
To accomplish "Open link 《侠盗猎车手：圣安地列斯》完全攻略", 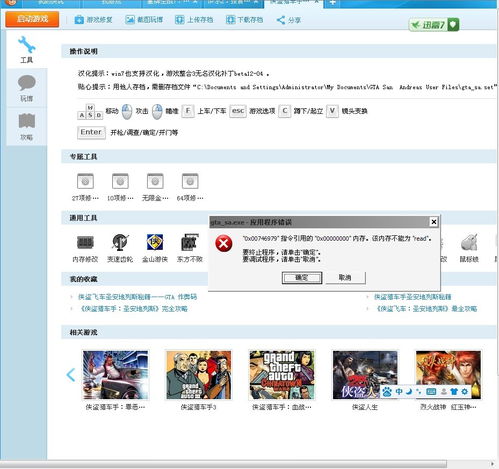I will [133, 309].
